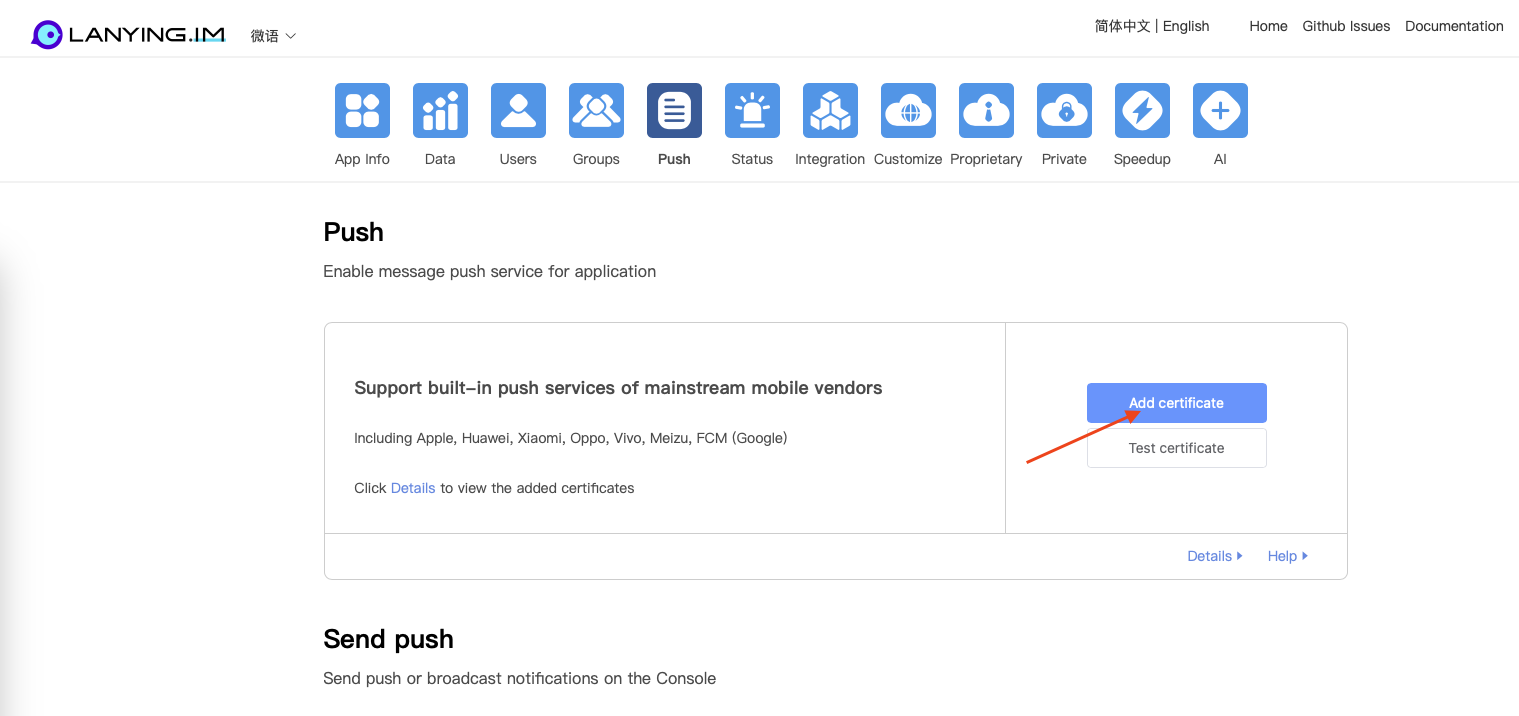Click the Customize label
The image size is (1519, 716).
(908, 159)
